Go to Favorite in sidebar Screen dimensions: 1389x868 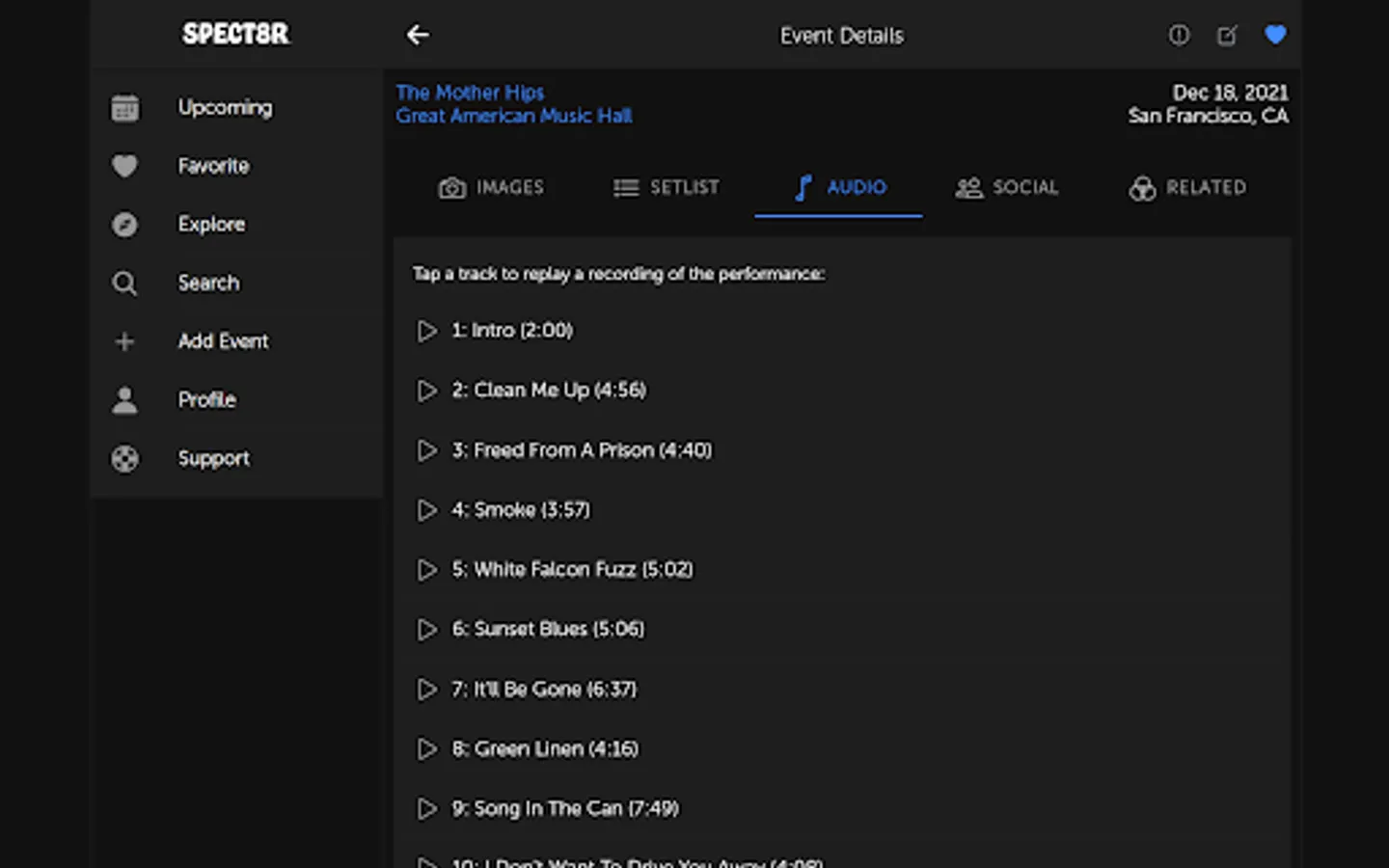click(213, 166)
